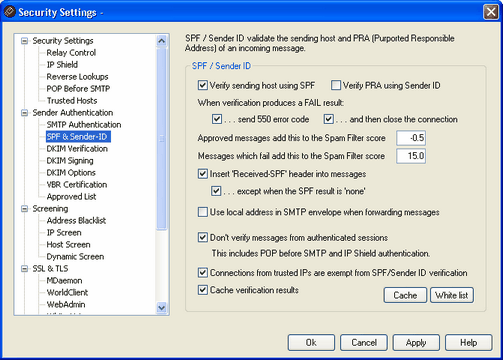The image size is (503, 360).
Task: Click the Ok button
Action: 311,343
